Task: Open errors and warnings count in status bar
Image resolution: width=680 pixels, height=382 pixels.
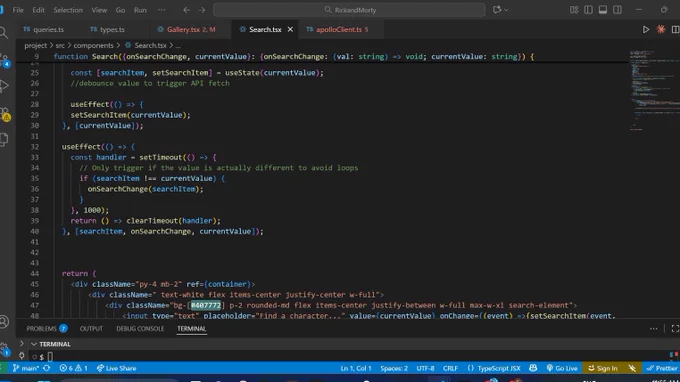Action: pyautogui.click(x=73, y=368)
